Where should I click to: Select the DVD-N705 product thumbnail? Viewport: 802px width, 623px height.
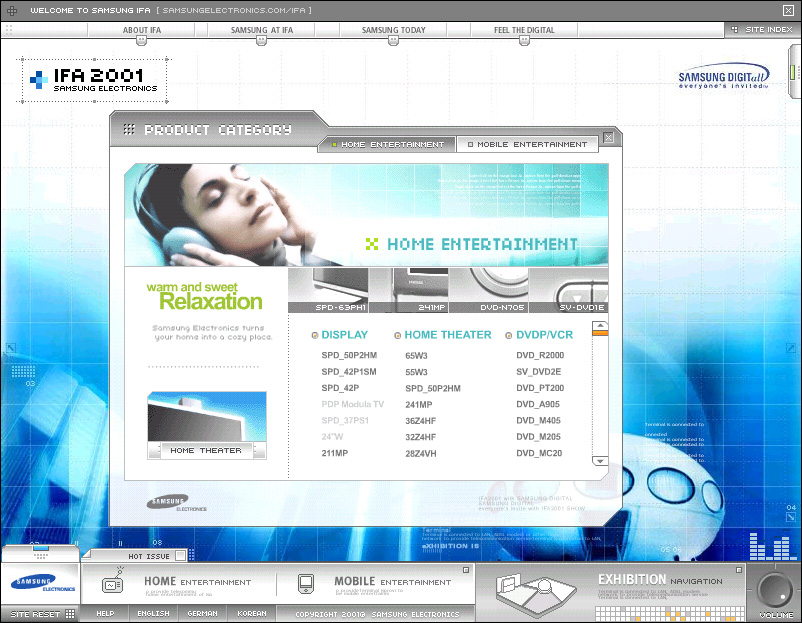[488, 290]
